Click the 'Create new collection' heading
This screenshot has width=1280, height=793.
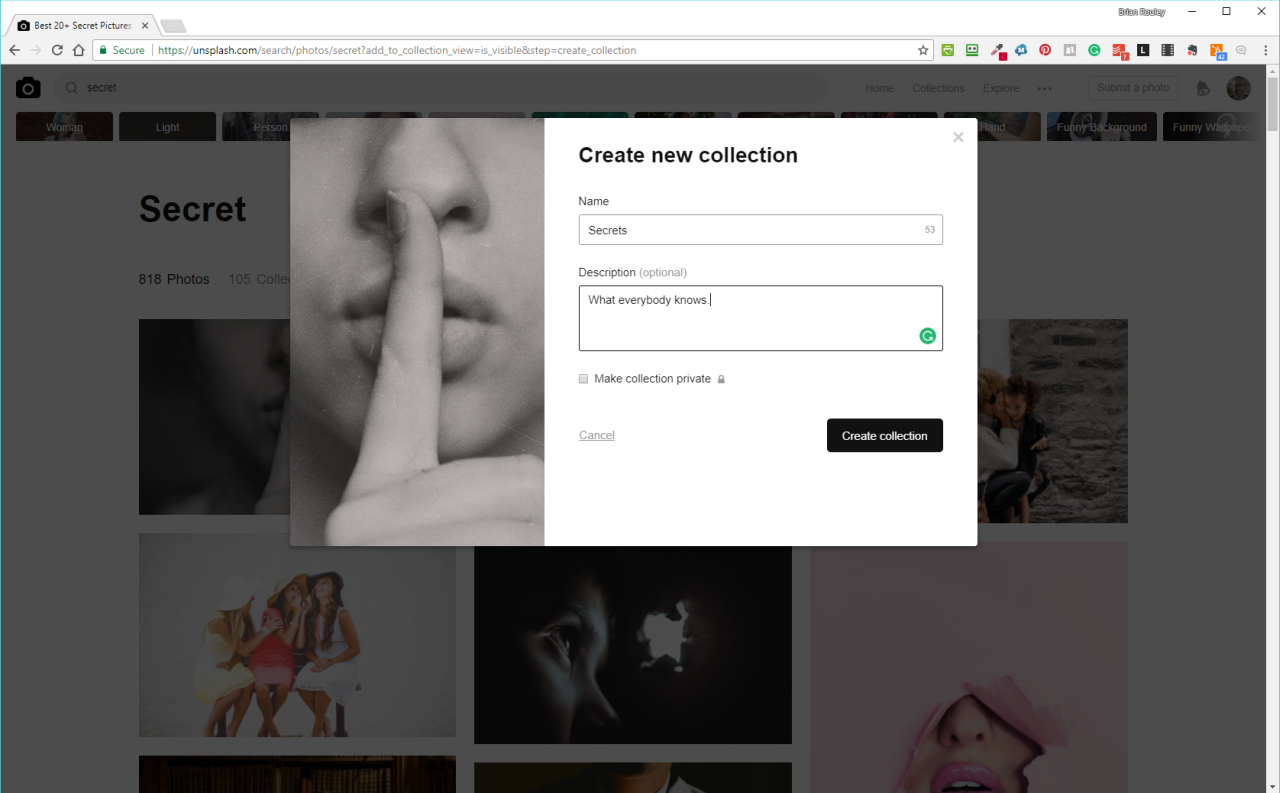(688, 155)
